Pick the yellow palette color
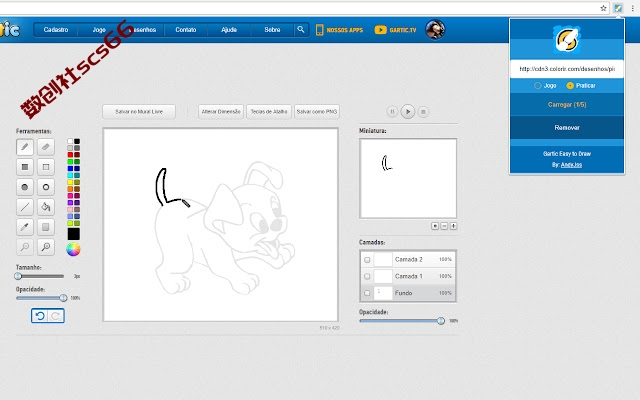Screen dimensions: 640x400 point(70,182)
